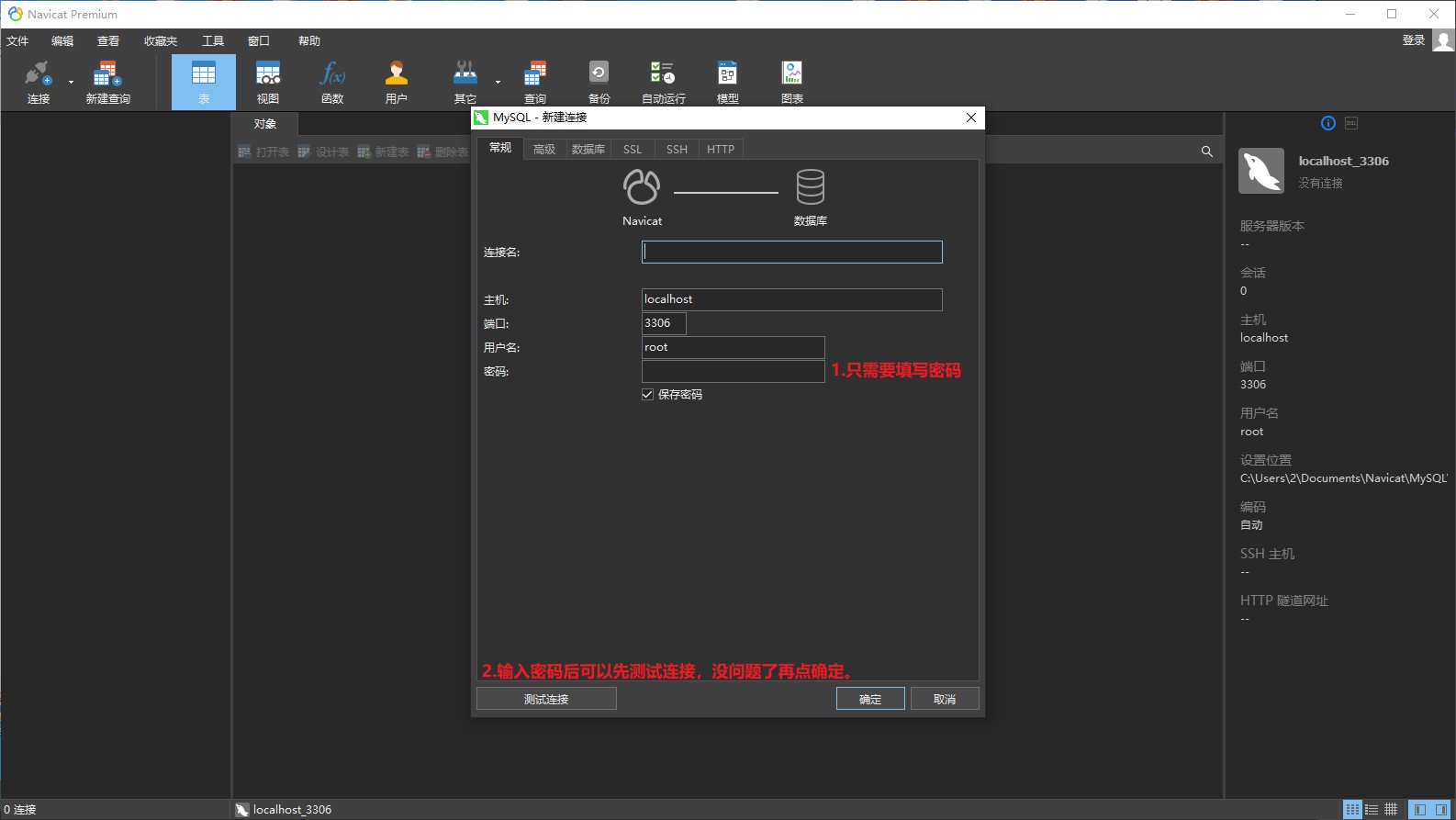Viewport: 1456px width, 820px height.
Task: Click the C:\Users\2\Documents\Navicat\MySQL path text
Action: (1344, 478)
